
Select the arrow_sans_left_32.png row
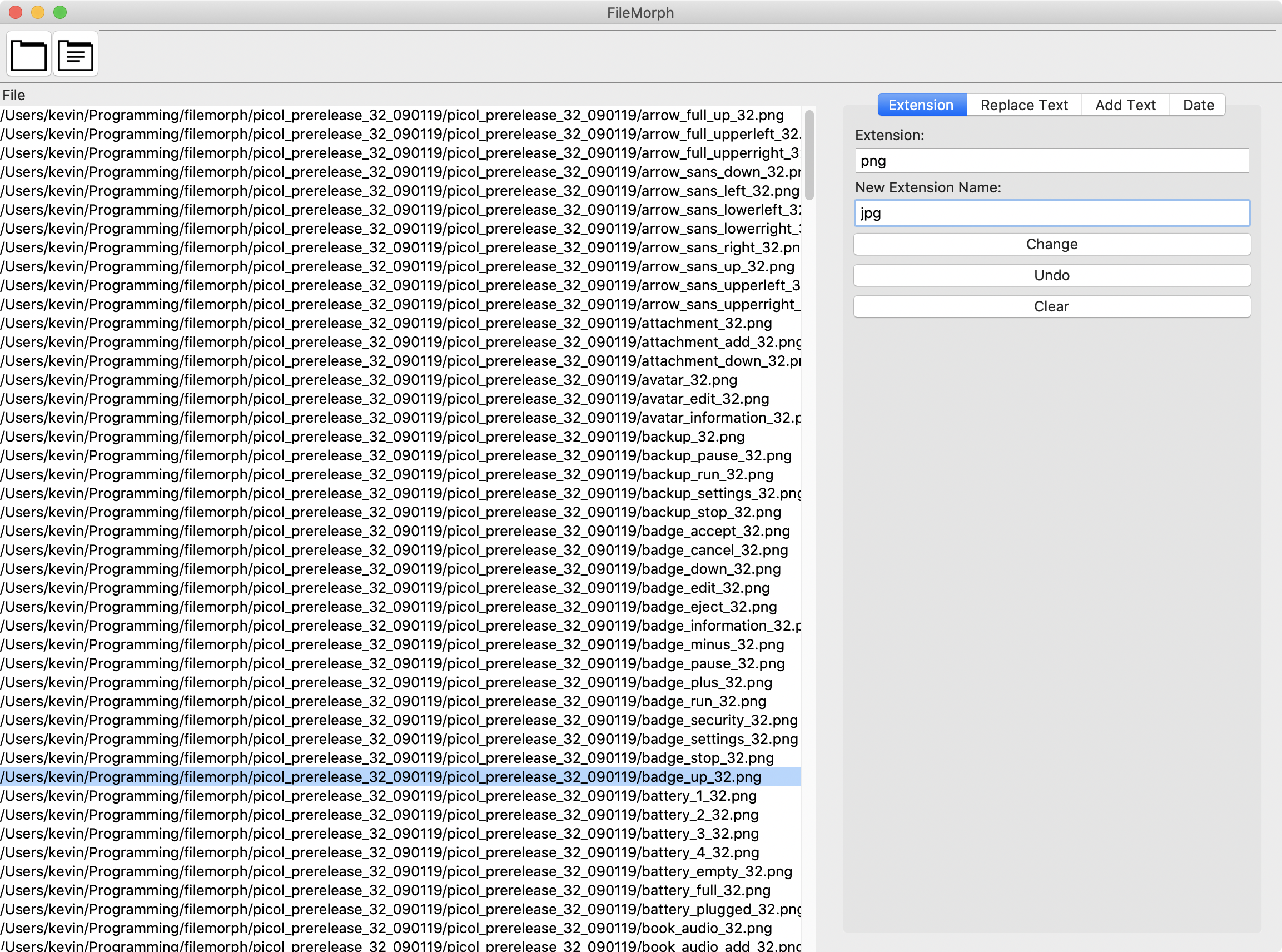(x=400, y=191)
